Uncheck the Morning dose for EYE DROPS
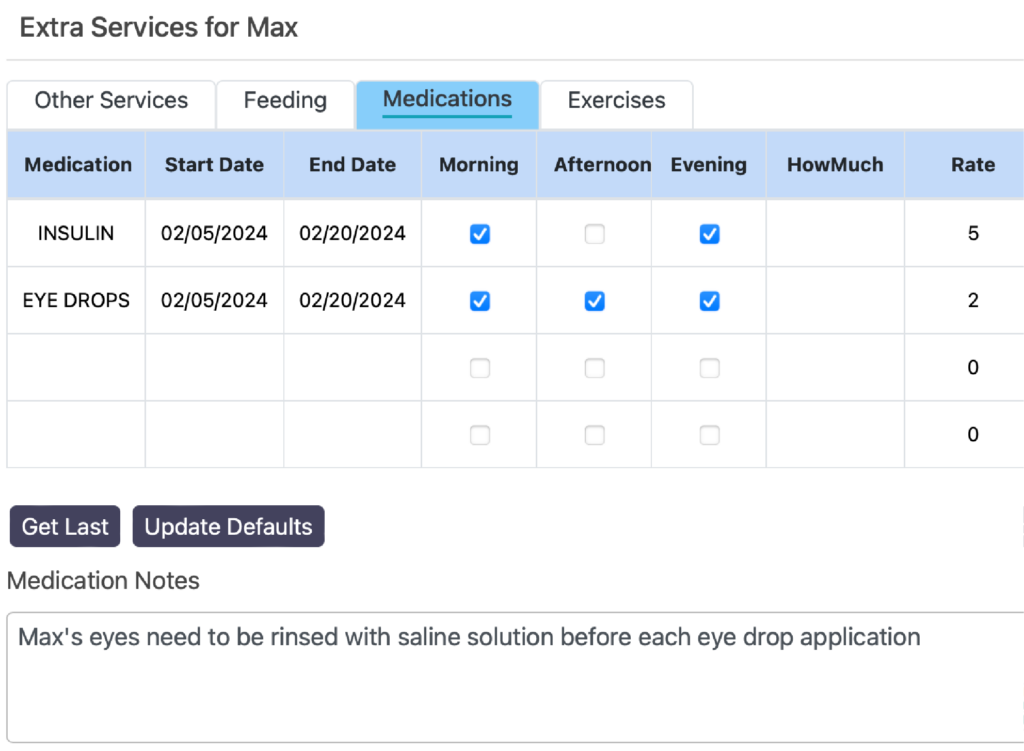 click(x=479, y=300)
